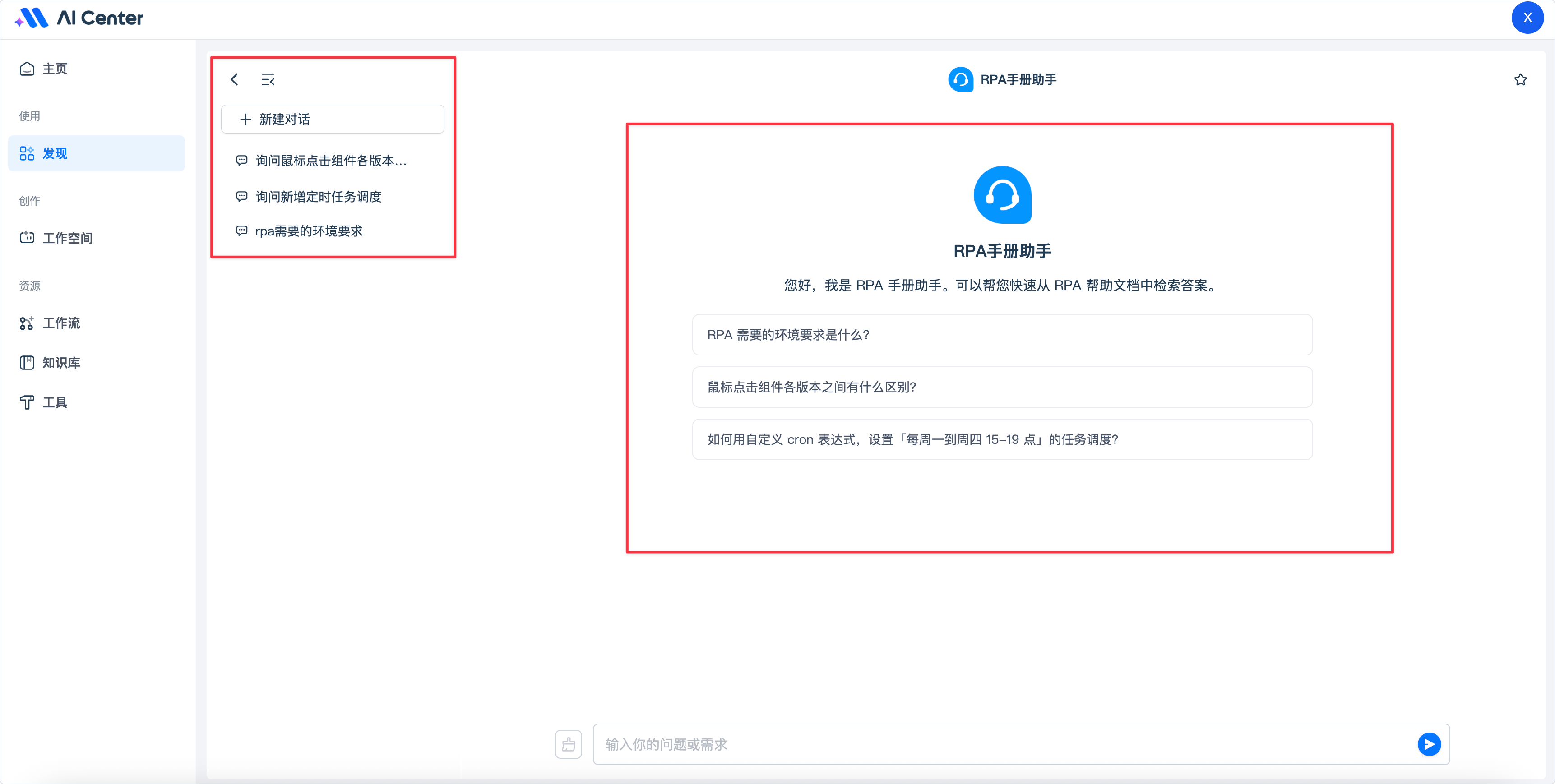Click the clear conversation broom icon

coord(569,744)
